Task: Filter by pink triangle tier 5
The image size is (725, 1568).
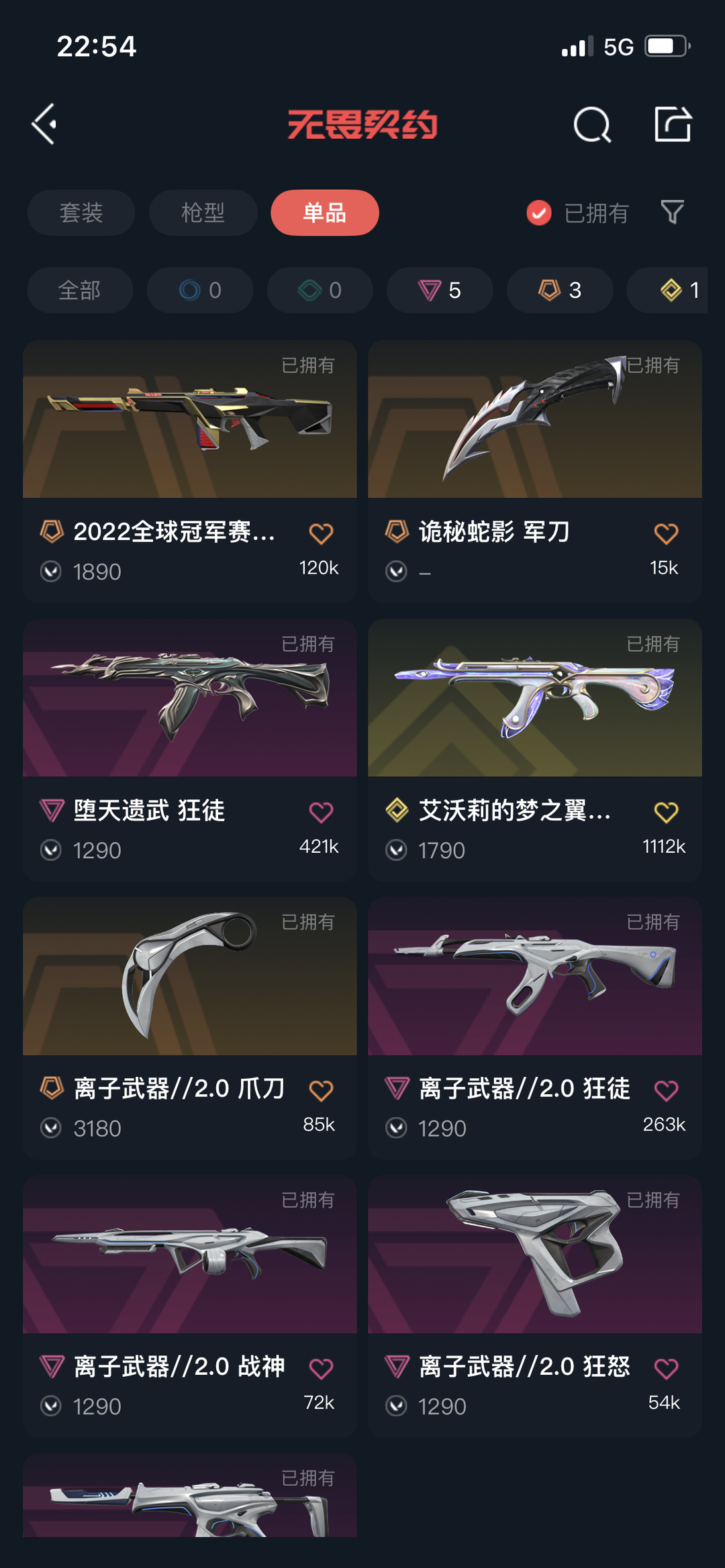Action: (440, 290)
